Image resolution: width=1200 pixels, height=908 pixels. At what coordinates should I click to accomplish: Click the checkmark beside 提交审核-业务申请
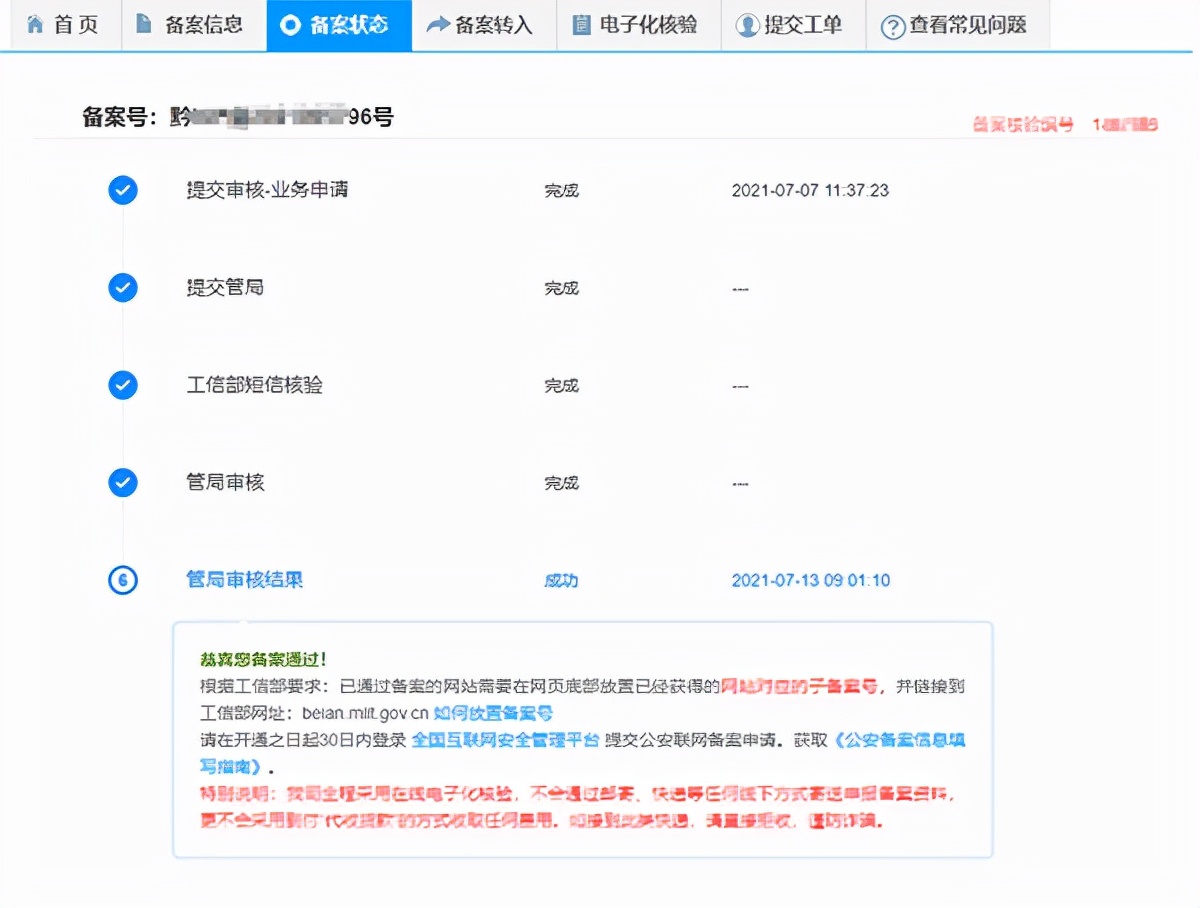(122, 190)
